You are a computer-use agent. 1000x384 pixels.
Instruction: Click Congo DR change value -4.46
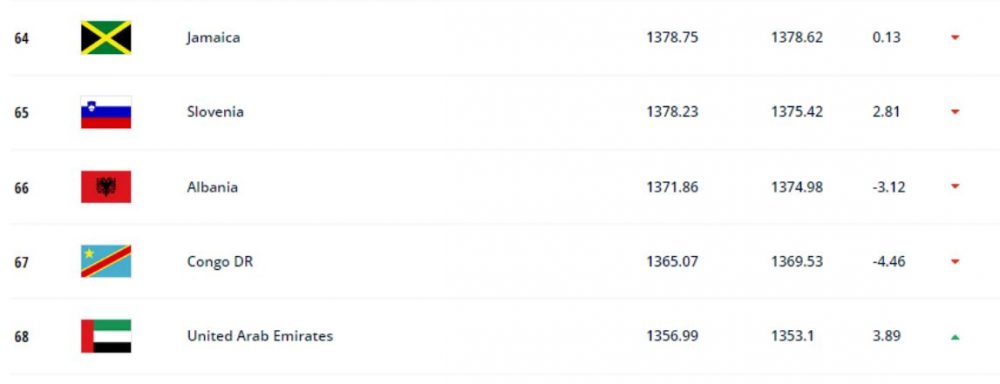tap(888, 262)
